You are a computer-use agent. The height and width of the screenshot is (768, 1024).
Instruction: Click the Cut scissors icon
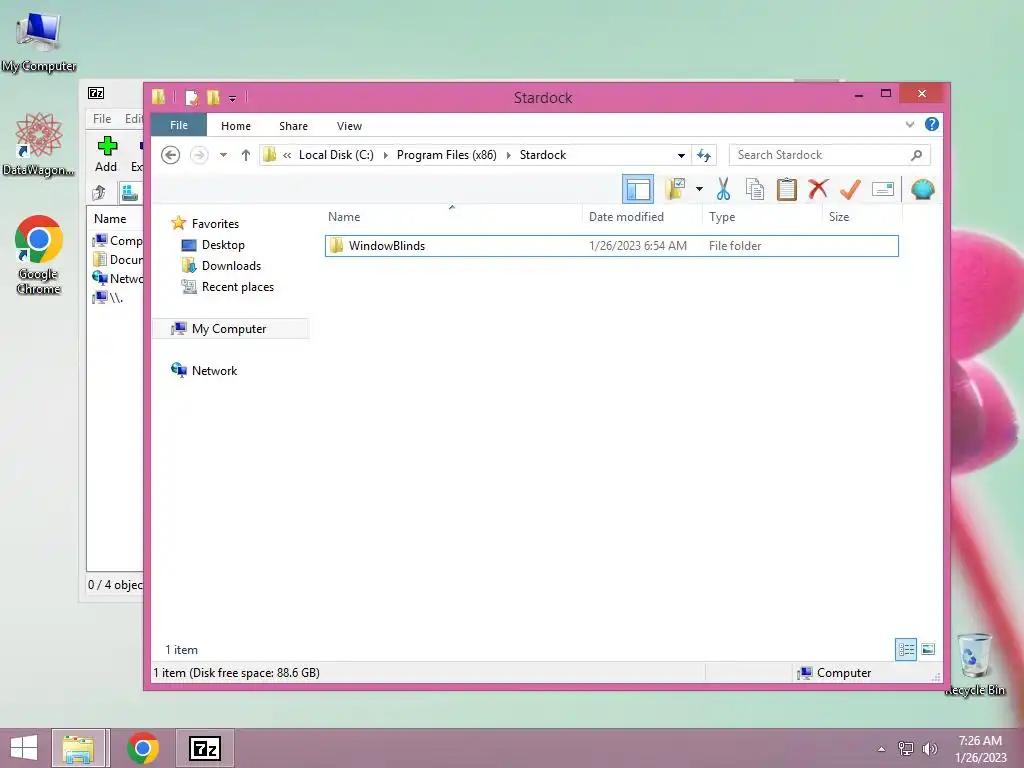tap(723, 189)
